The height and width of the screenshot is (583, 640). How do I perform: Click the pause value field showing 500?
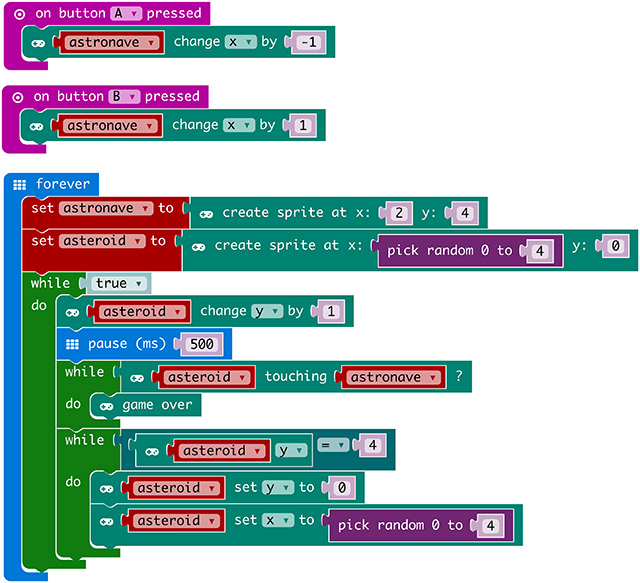tap(199, 344)
